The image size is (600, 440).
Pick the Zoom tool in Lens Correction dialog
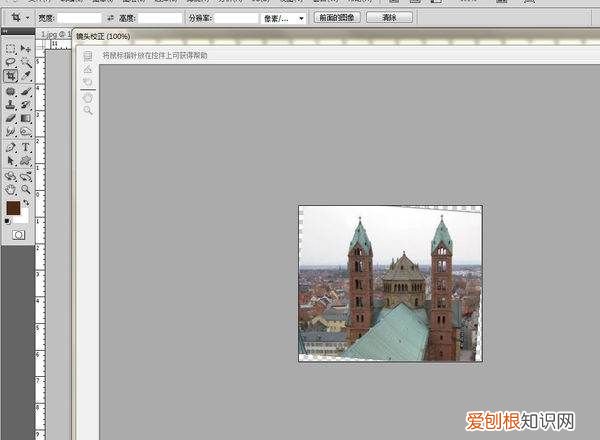[88, 110]
